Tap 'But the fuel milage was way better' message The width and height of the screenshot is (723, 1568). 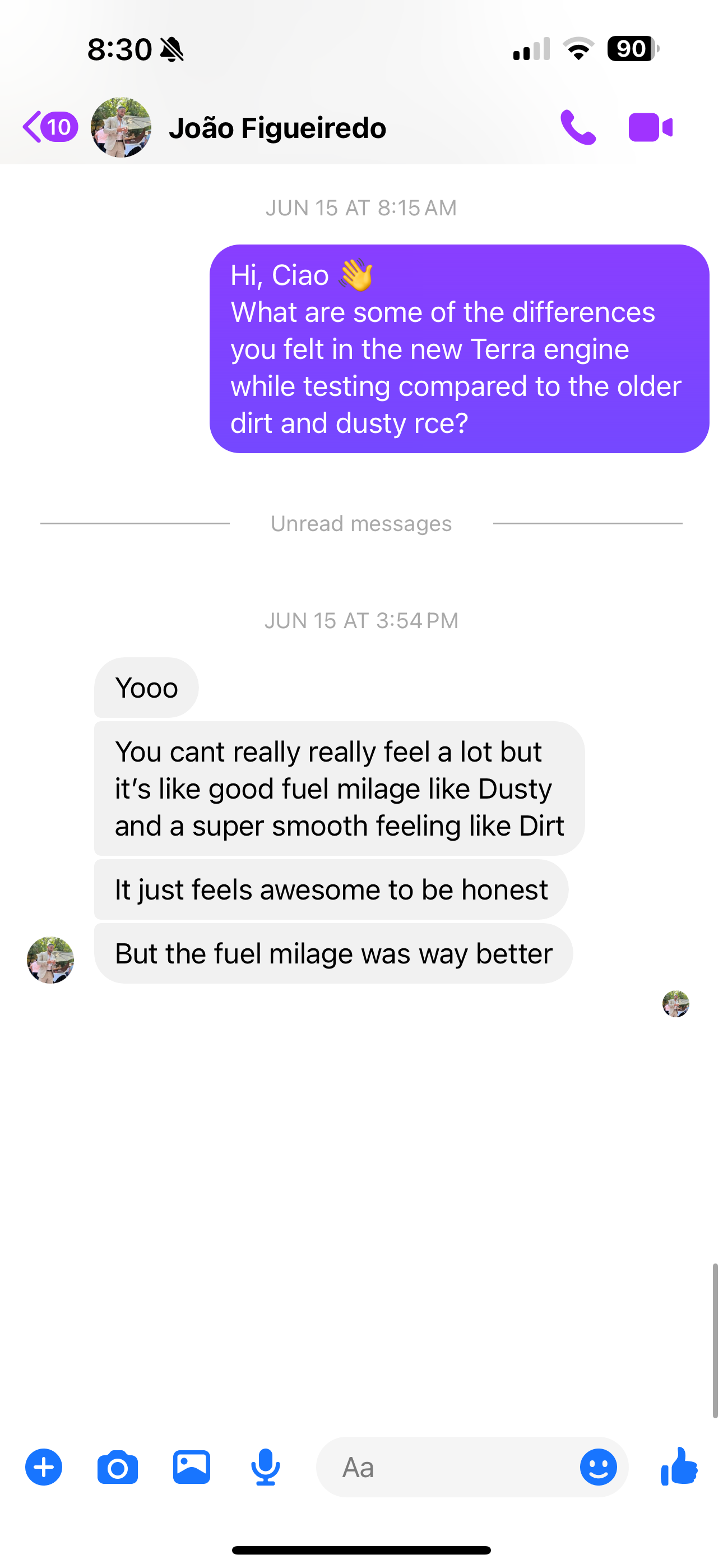(x=333, y=954)
